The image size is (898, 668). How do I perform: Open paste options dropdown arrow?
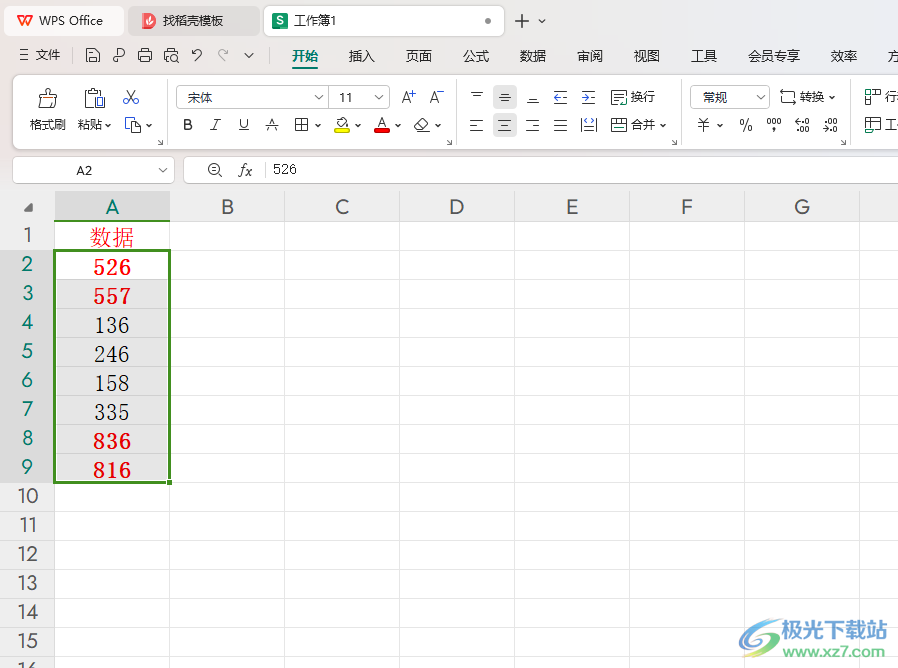pos(108,125)
